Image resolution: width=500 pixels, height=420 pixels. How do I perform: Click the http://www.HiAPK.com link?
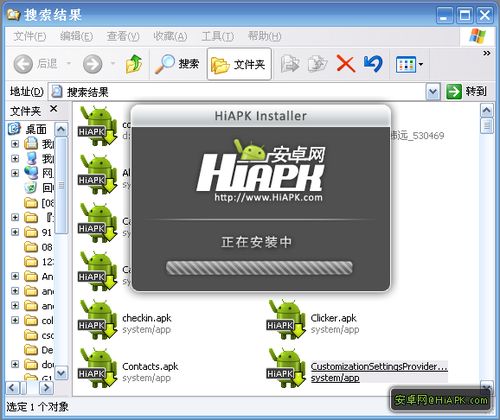[x=268, y=197]
